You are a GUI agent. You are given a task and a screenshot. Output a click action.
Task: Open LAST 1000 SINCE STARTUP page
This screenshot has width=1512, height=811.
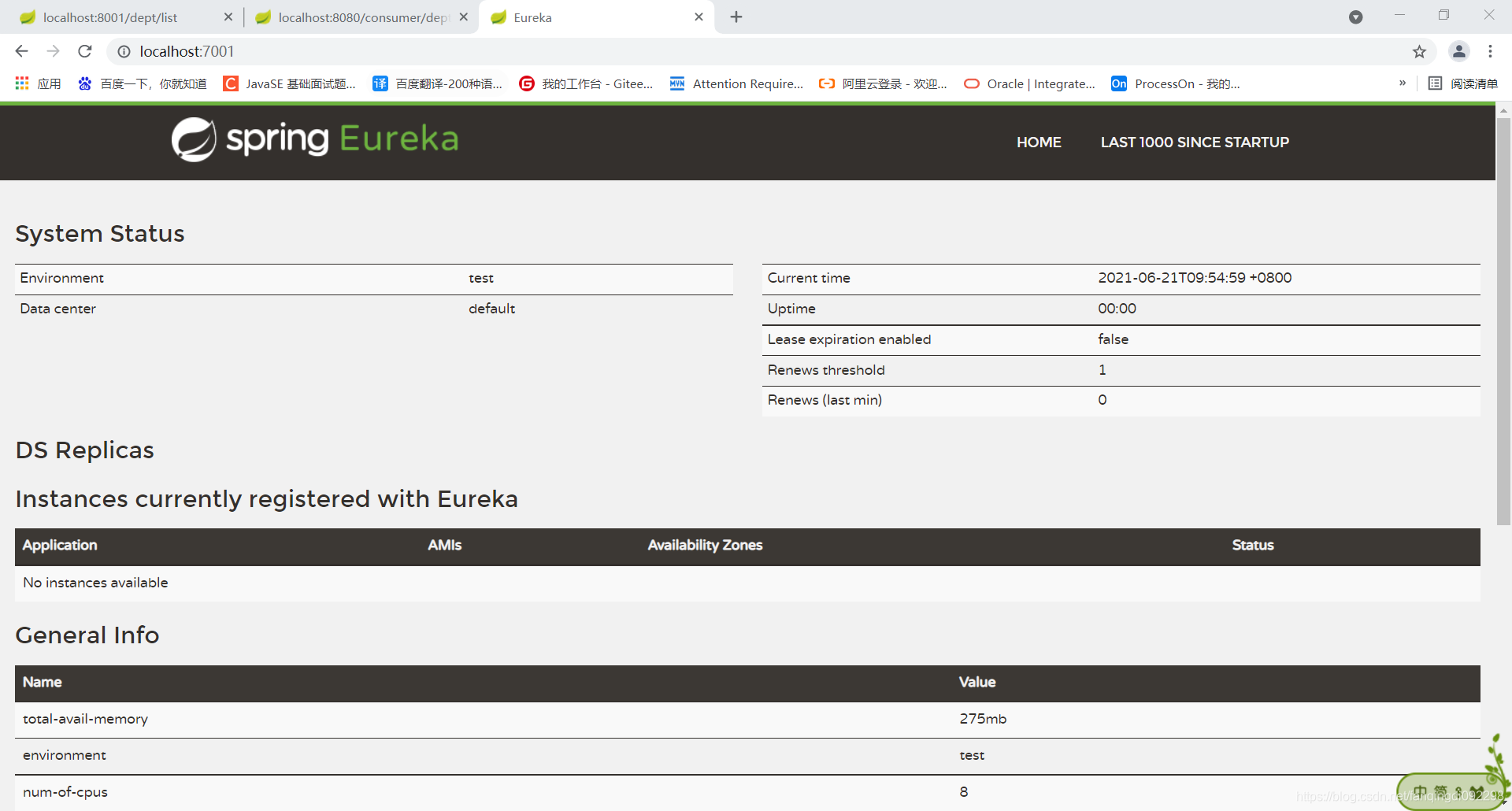[x=1195, y=143]
